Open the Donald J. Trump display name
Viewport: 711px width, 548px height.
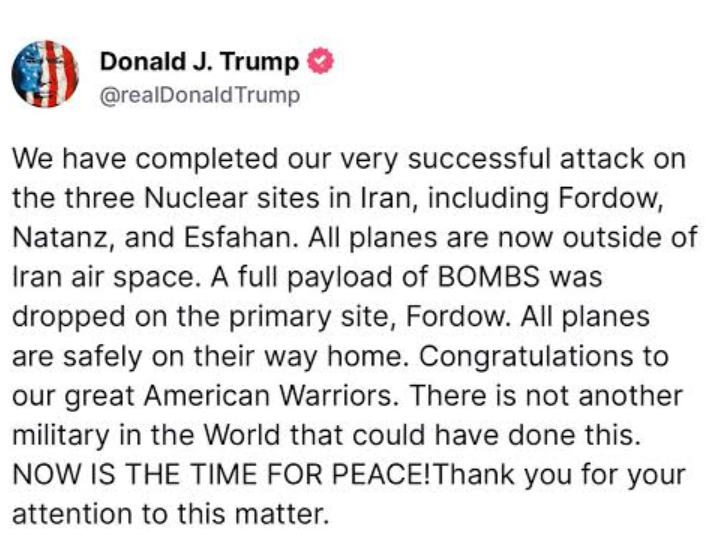pyautogui.click(x=199, y=62)
